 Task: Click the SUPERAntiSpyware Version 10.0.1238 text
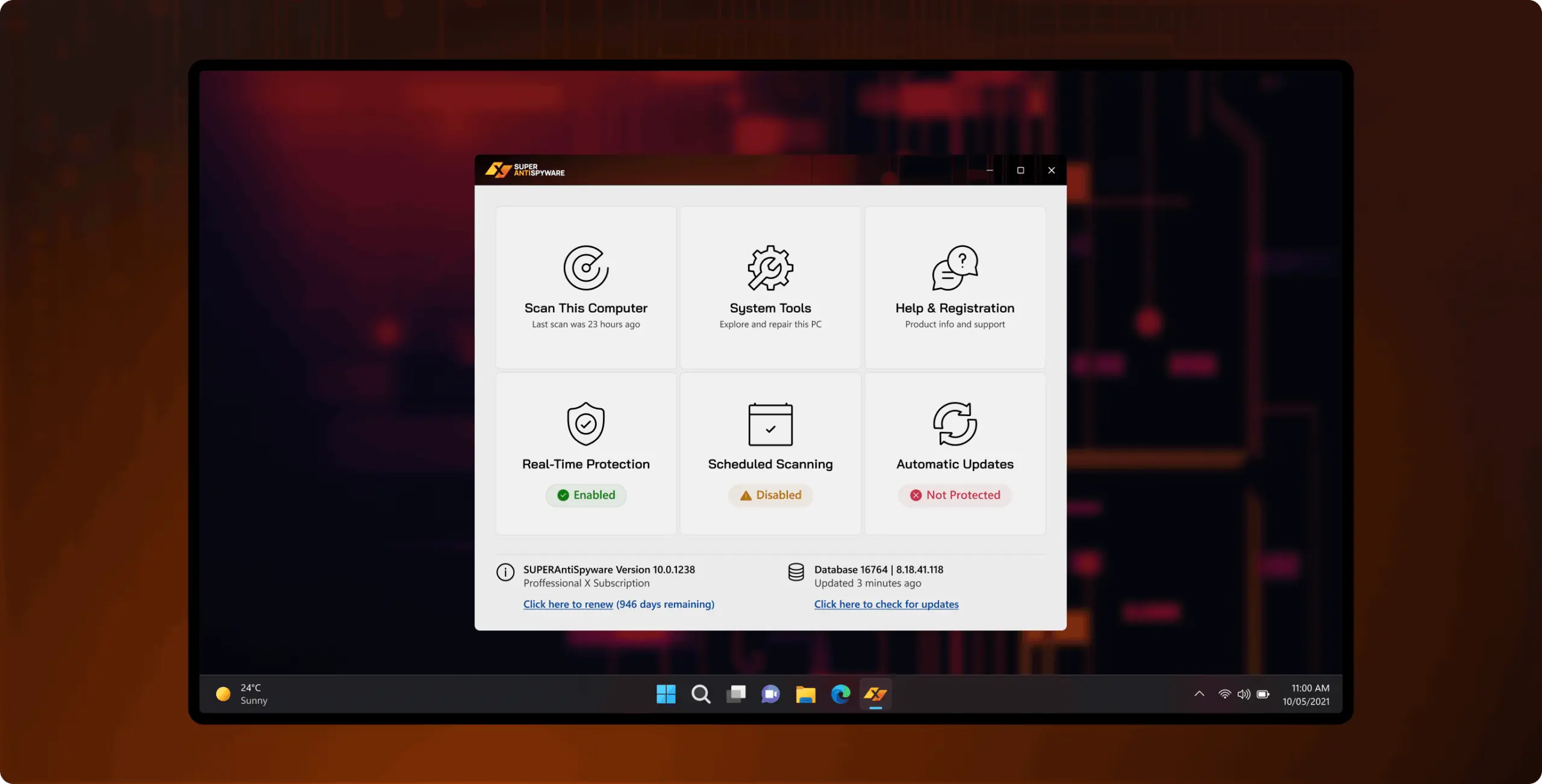(x=609, y=570)
